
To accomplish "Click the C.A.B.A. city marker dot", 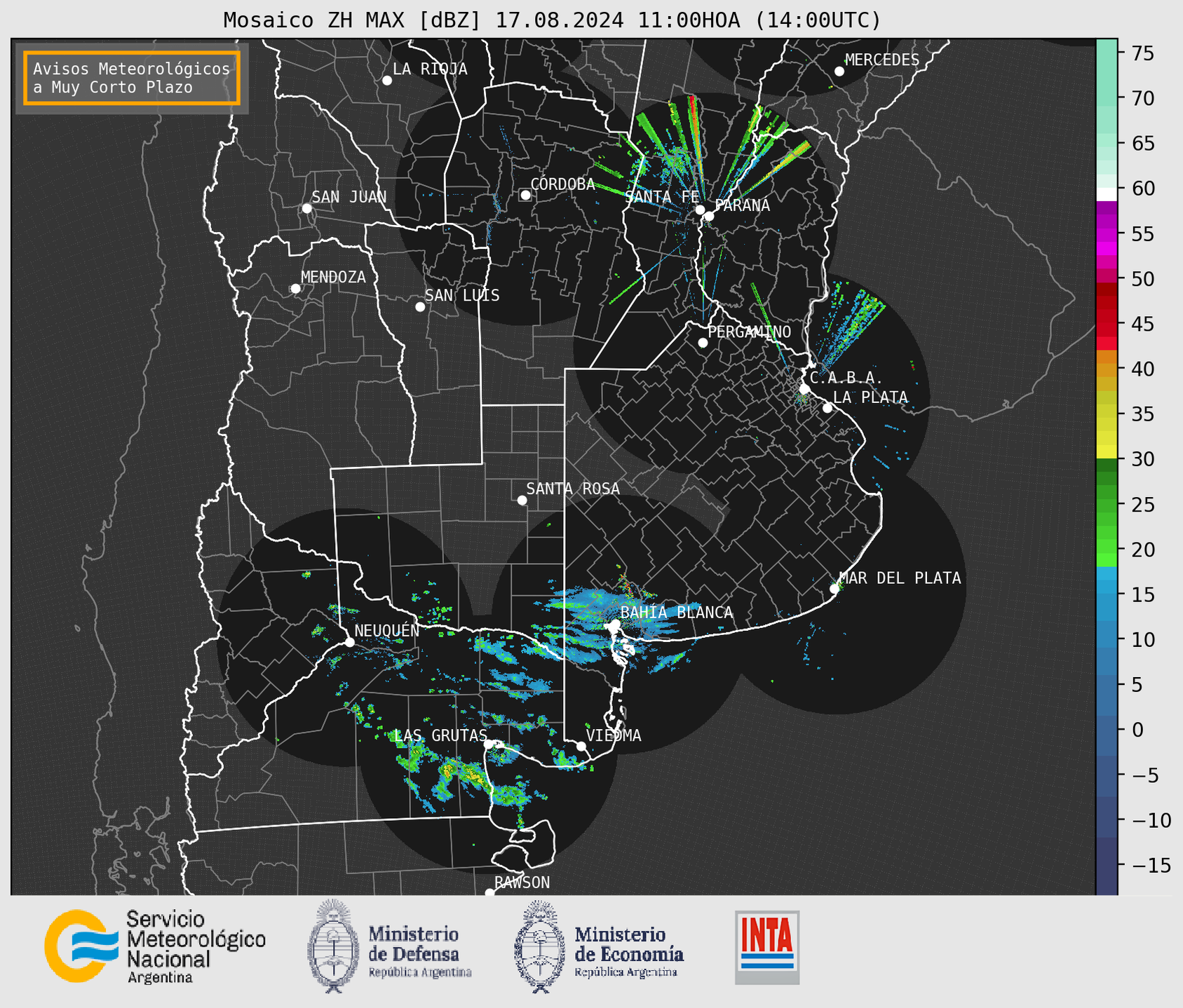I will [x=805, y=389].
